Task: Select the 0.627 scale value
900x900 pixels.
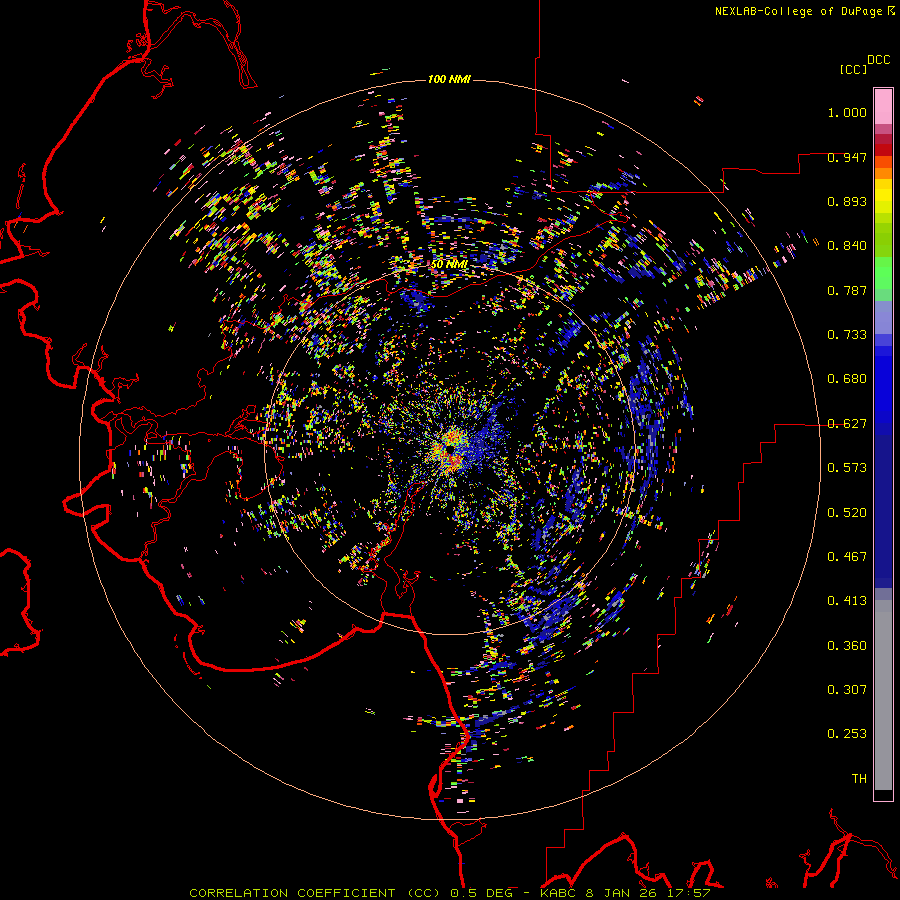Action: pyautogui.click(x=847, y=424)
